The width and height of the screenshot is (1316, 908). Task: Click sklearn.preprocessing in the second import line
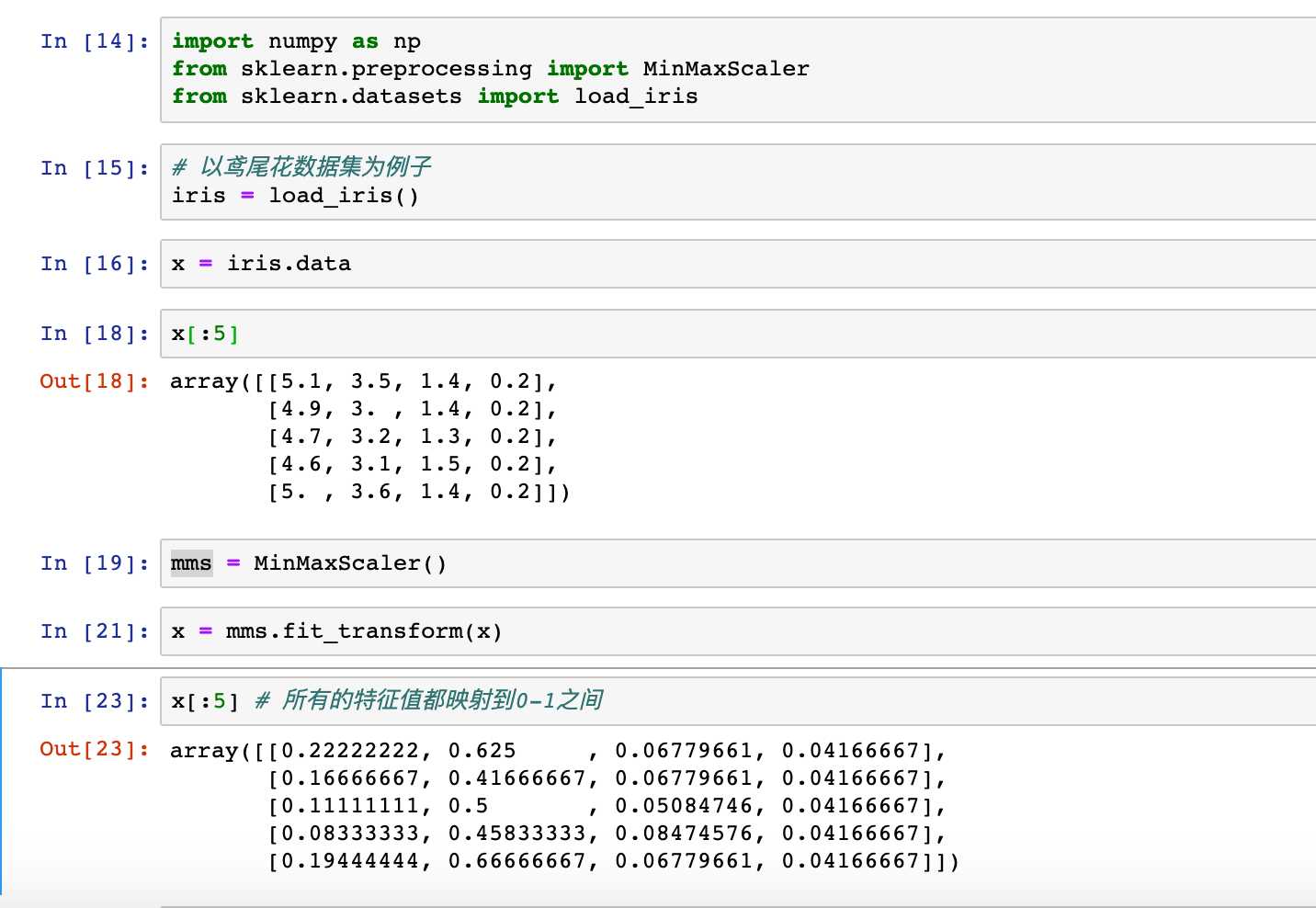386,69
